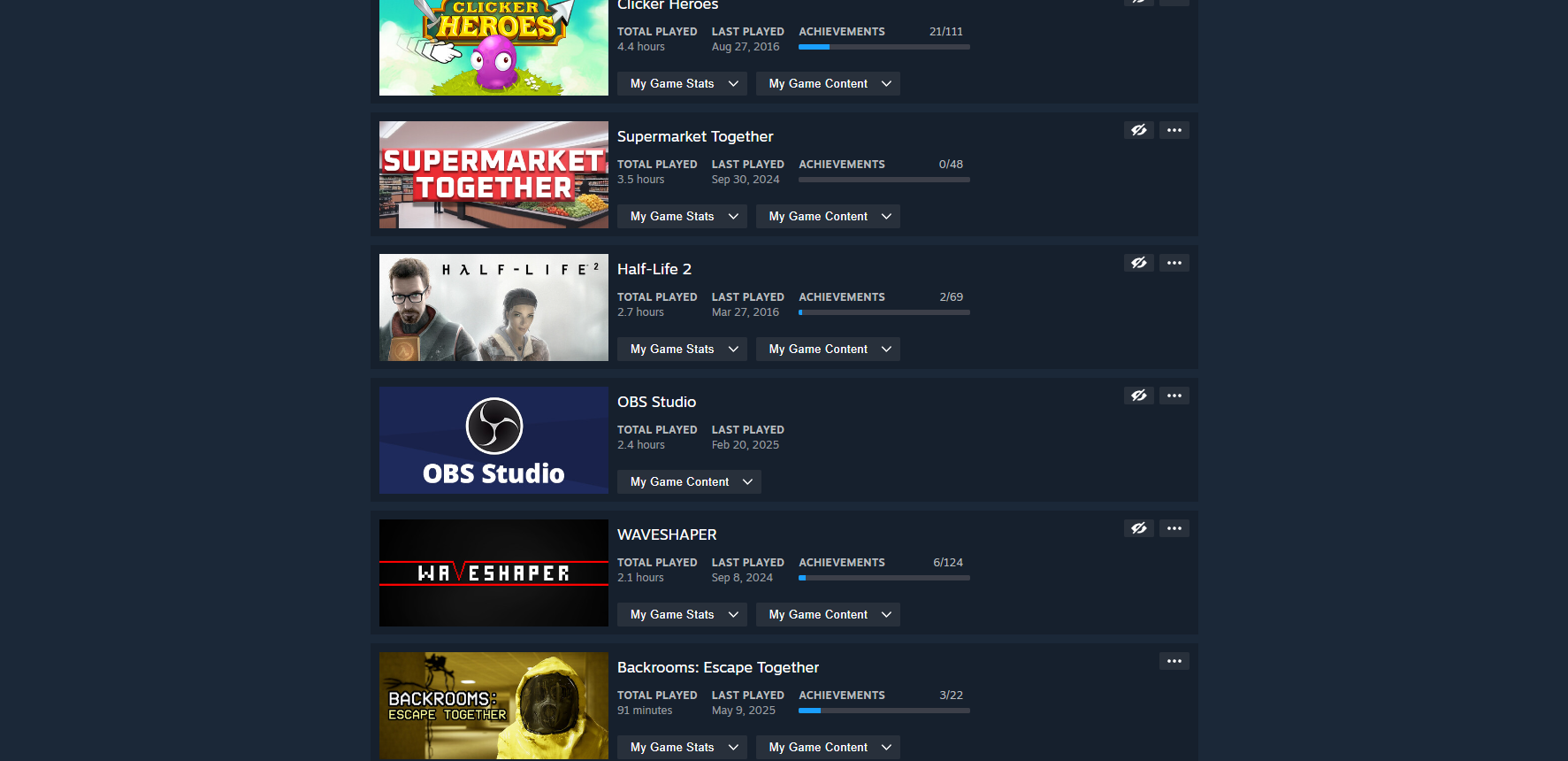Click the OBS Studio logo thumbnail
The height and width of the screenshot is (761, 1568).
coord(493,440)
